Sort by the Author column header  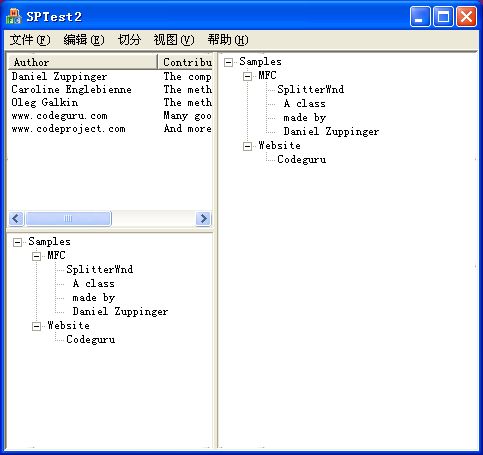pyautogui.click(x=83, y=62)
